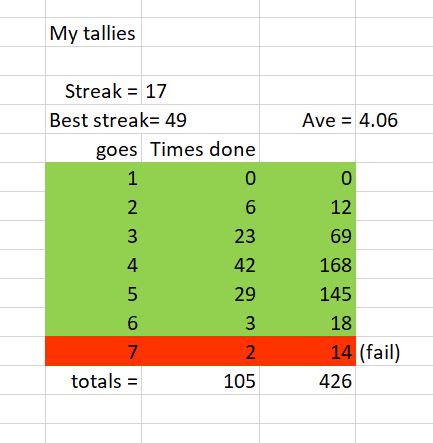Select the 'goes' header cell

(x=93, y=148)
